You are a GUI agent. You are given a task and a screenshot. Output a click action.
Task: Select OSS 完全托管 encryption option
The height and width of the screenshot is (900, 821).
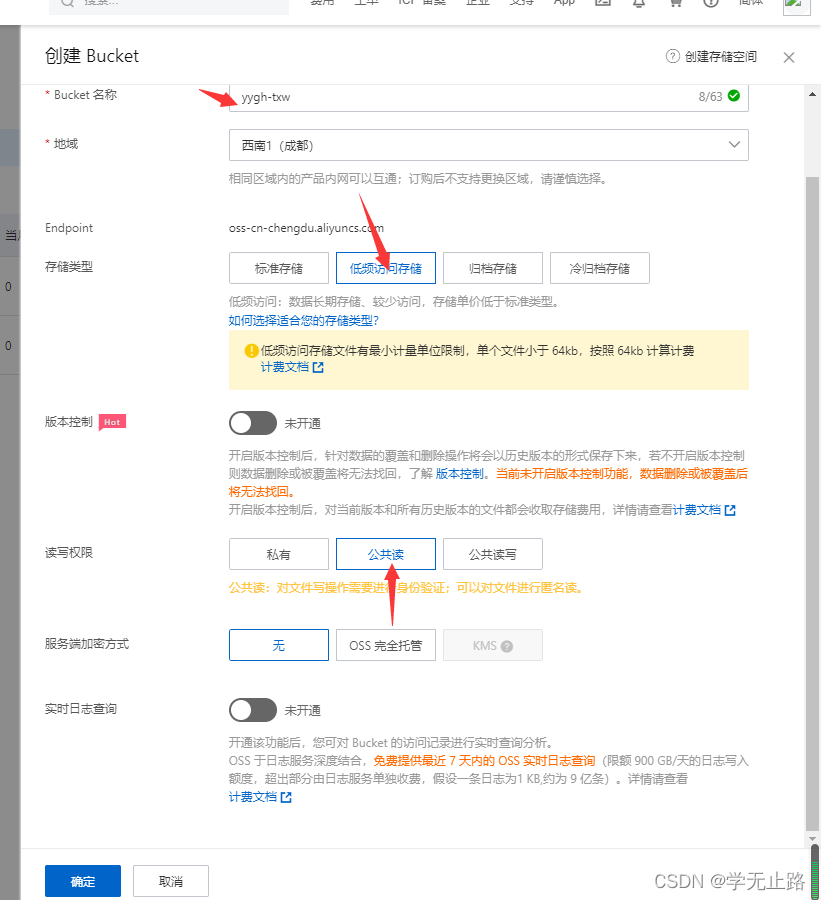point(386,646)
